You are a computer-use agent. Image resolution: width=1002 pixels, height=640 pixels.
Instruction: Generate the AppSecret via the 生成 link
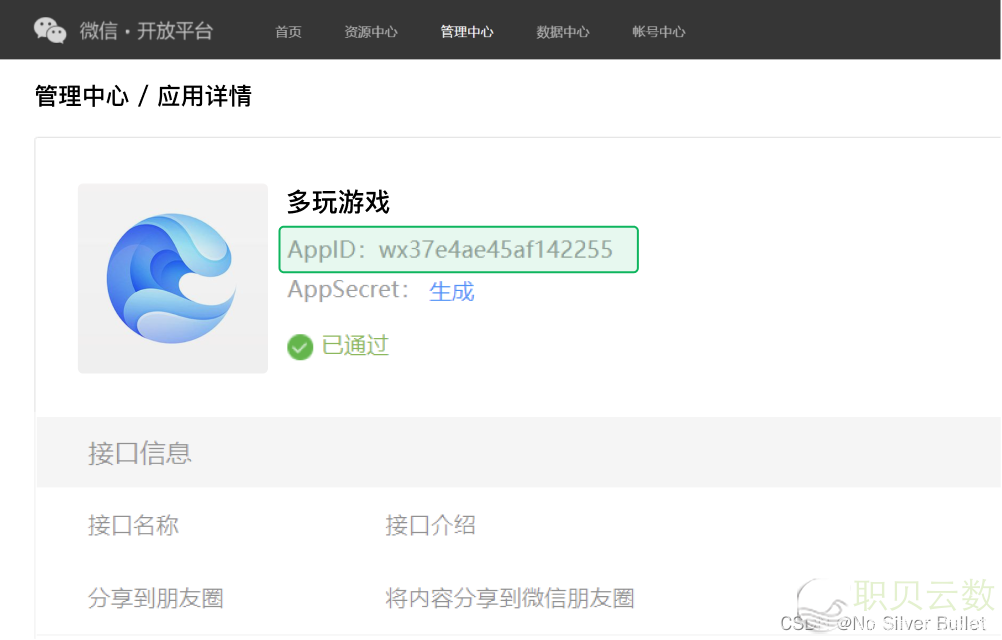[x=451, y=291]
